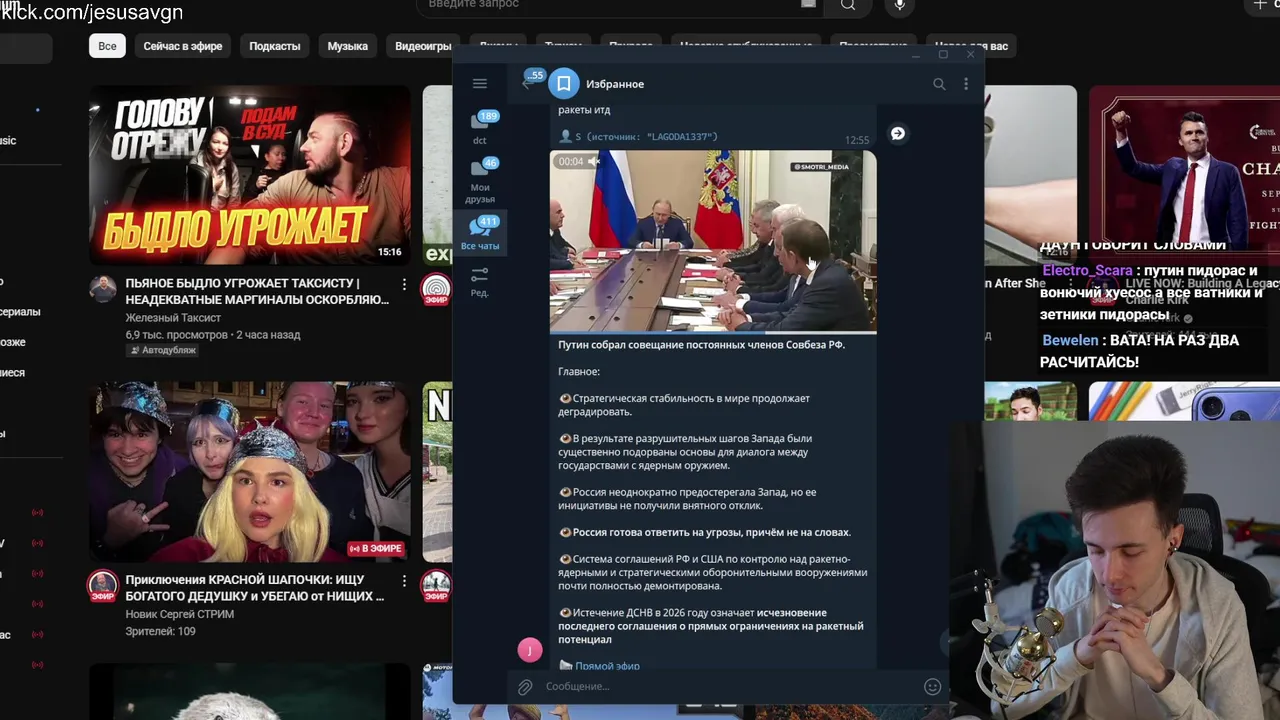Open Ред. folder edit settings
This screenshot has height=720, width=1280.
[480, 281]
